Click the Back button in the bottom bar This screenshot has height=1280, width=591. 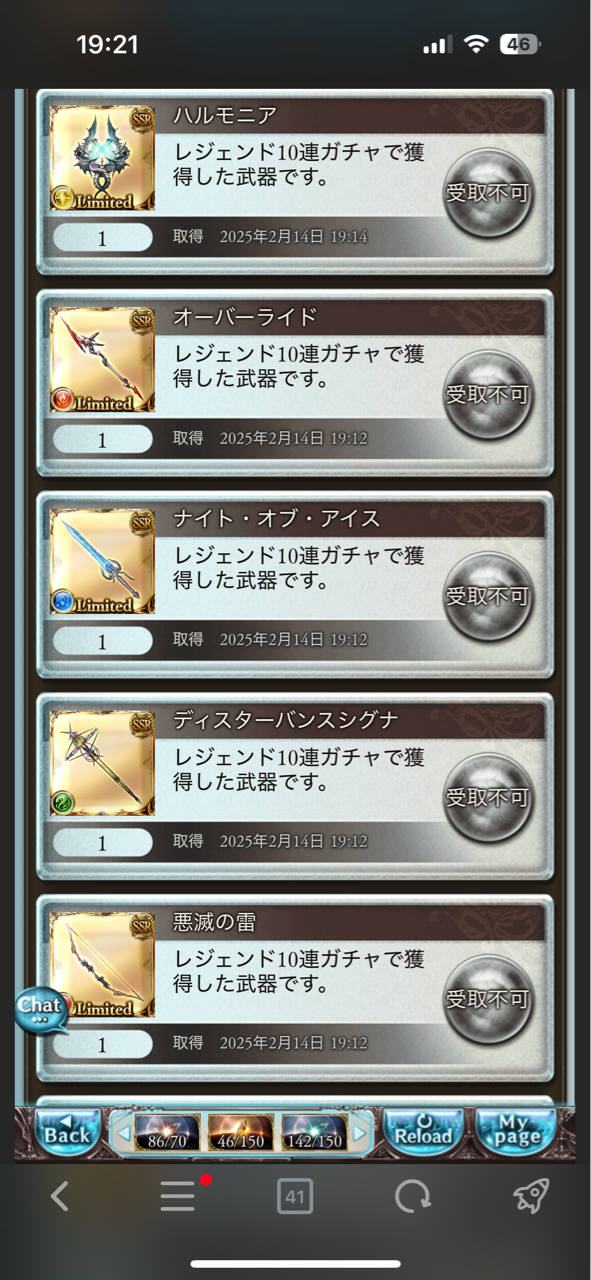click(x=67, y=1131)
